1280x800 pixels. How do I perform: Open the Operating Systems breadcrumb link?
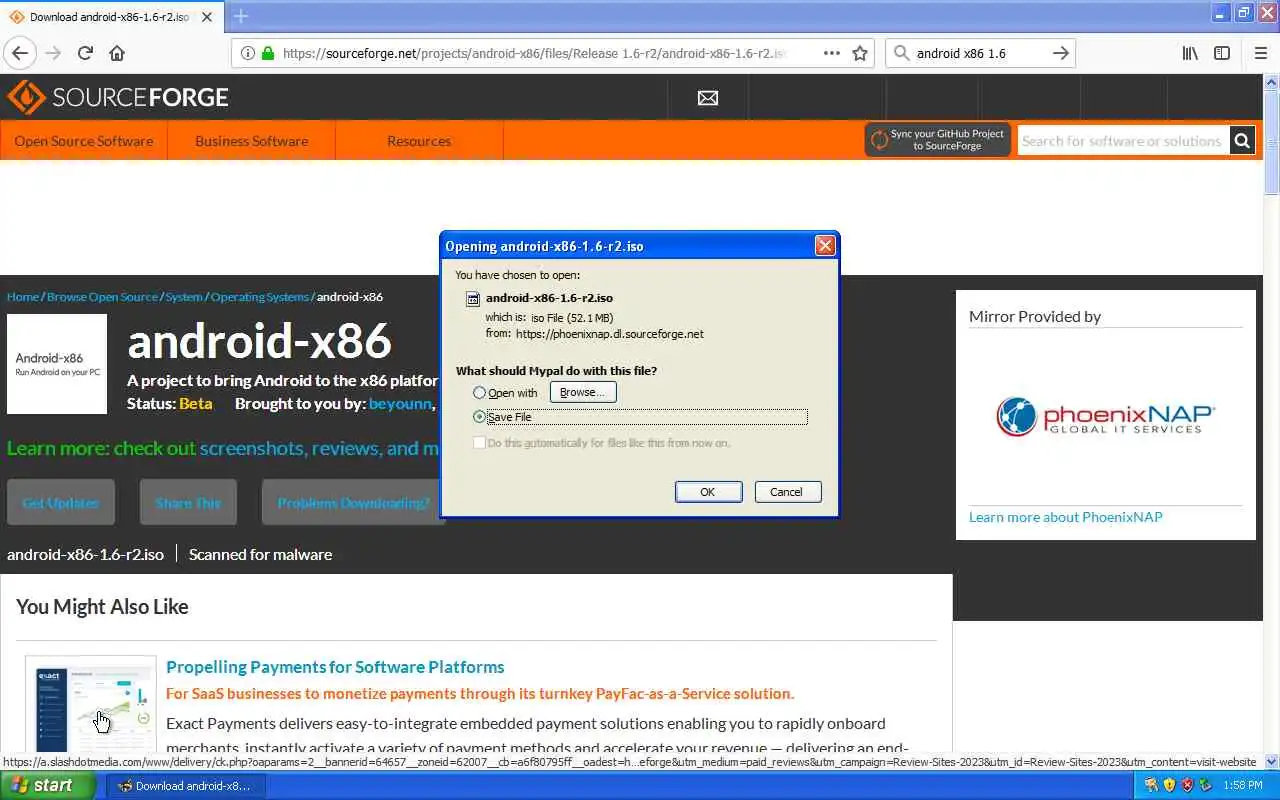(260, 297)
